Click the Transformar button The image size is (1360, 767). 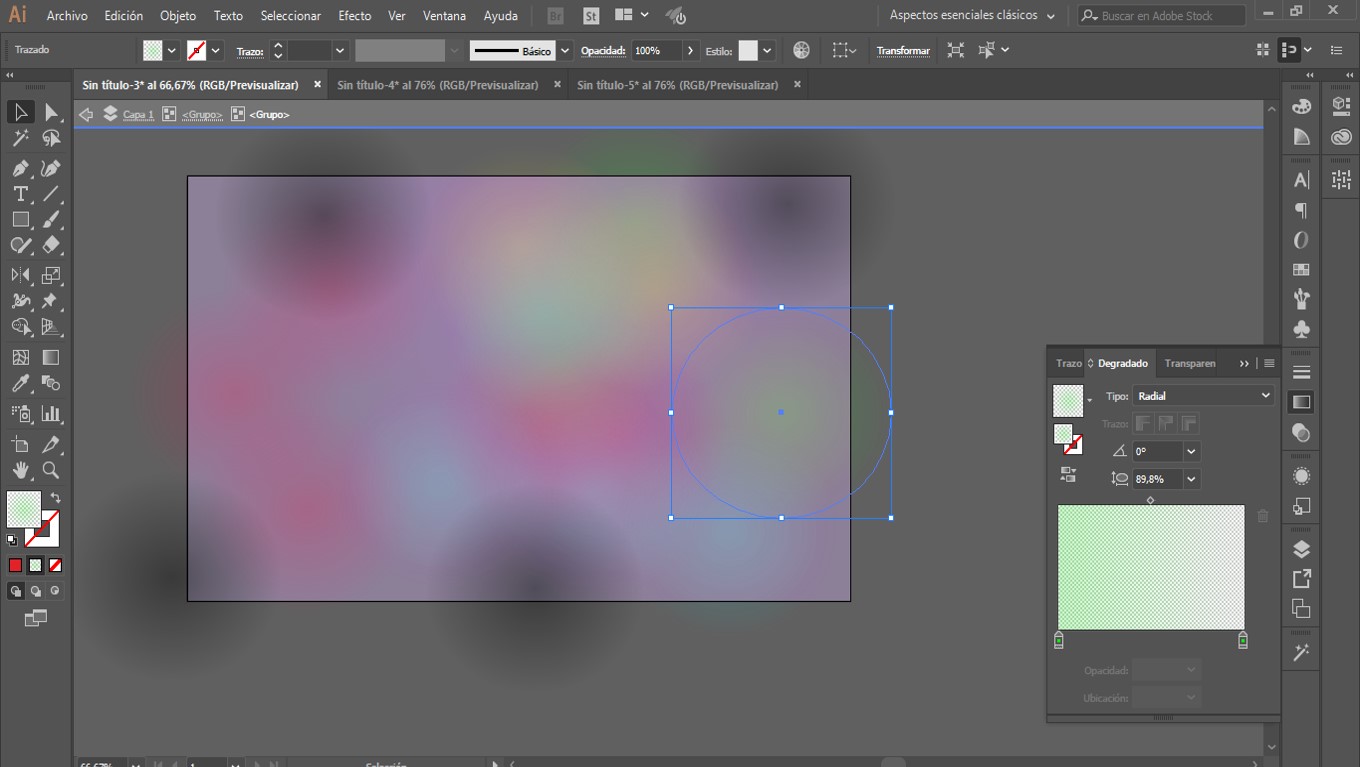coord(903,50)
